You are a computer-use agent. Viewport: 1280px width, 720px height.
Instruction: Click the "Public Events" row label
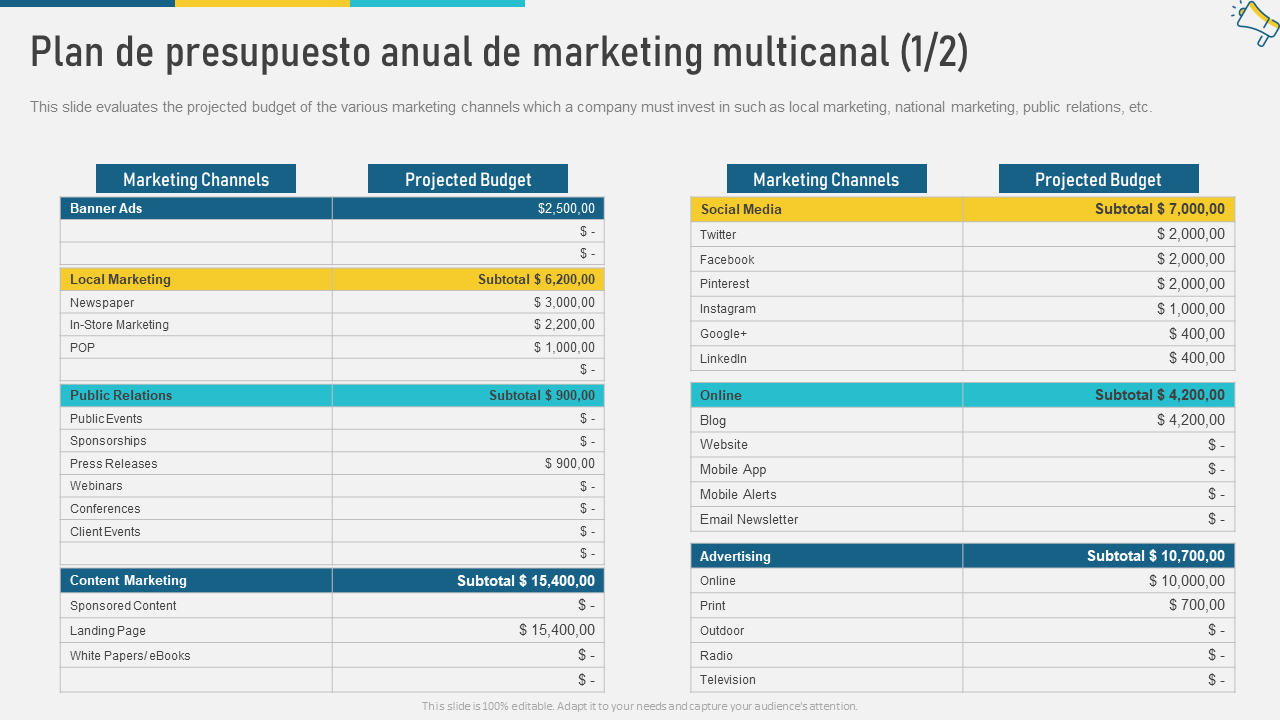point(106,419)
